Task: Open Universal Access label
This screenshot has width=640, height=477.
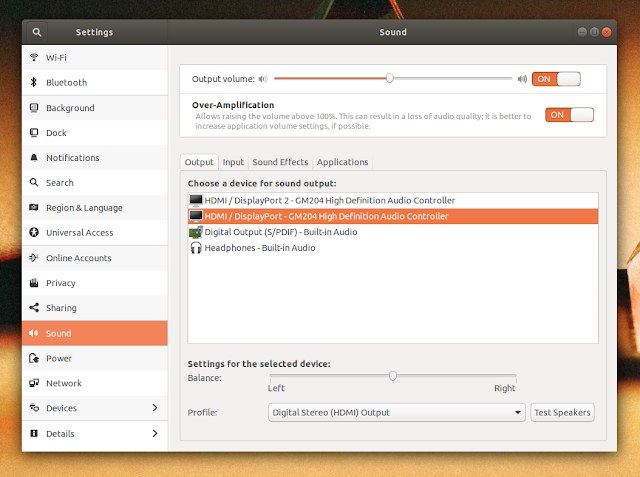Action: point(80,233)
